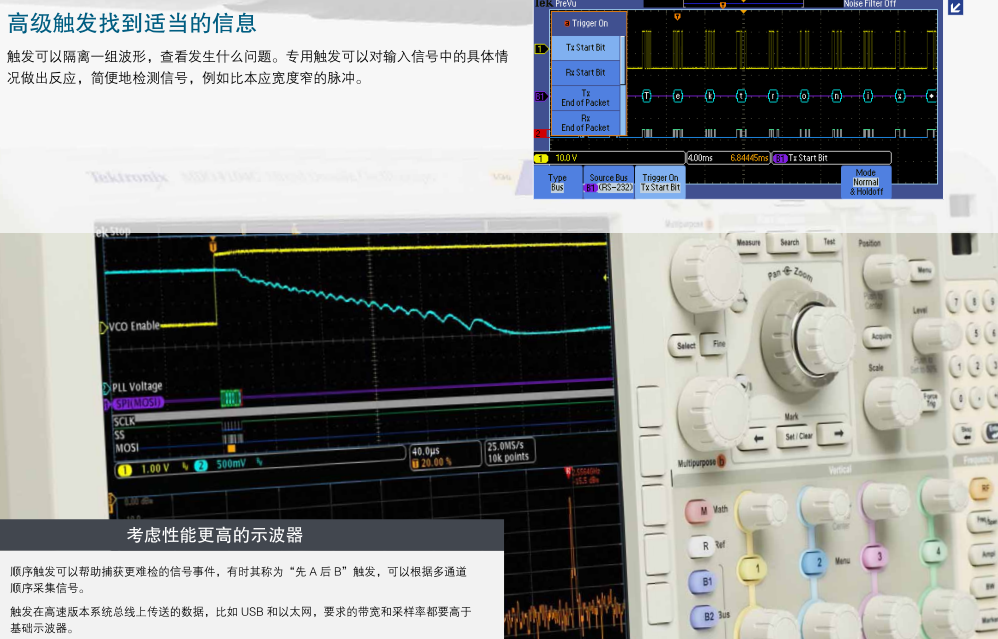998x639 pixels.
Task: Select Tx Start Bit in Trigger On list
Action: pyautogui.click(x=586, y=48)
